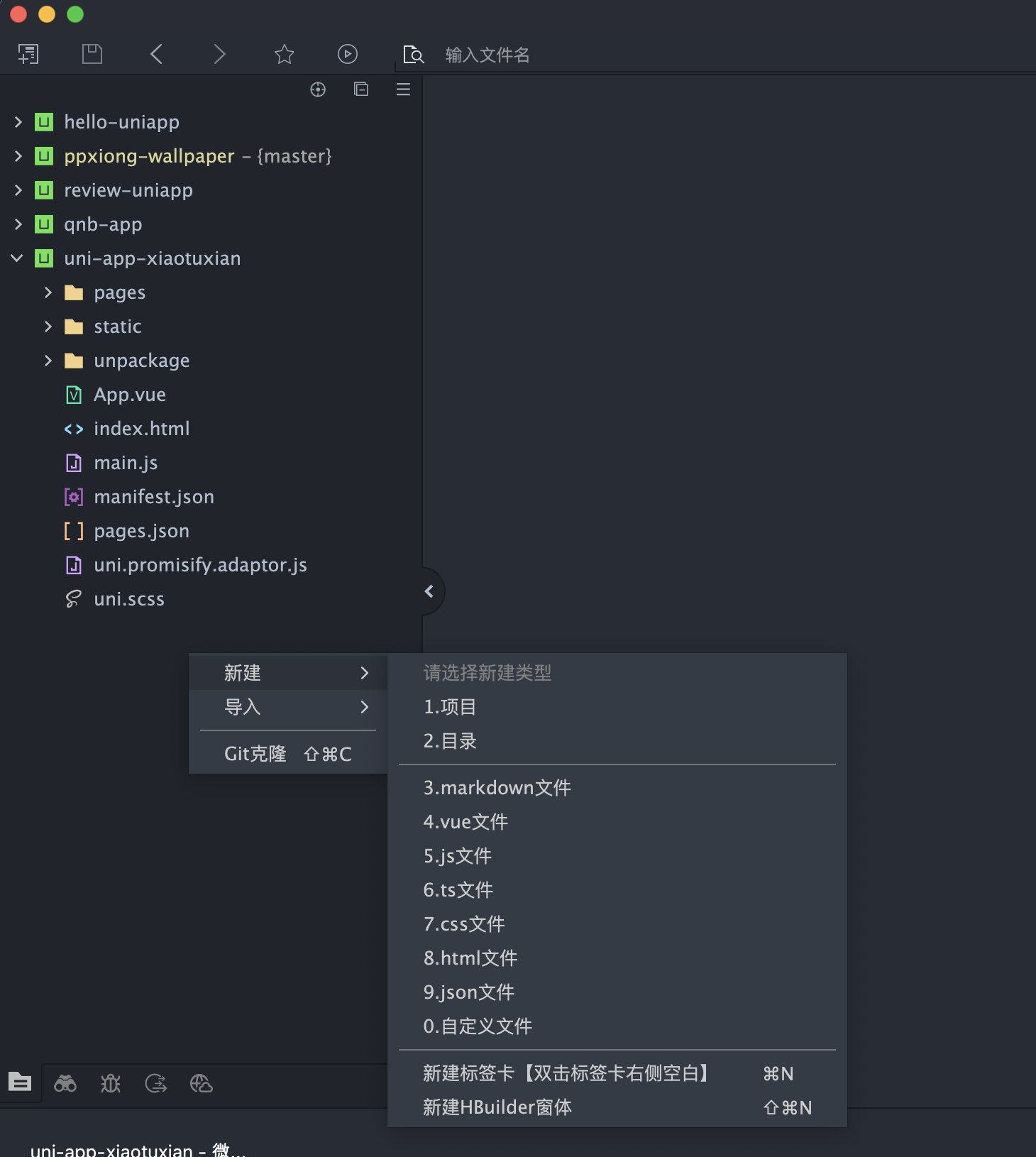
Task: Choose 4.vue文件 in new type menu
Action: (617, 822)
